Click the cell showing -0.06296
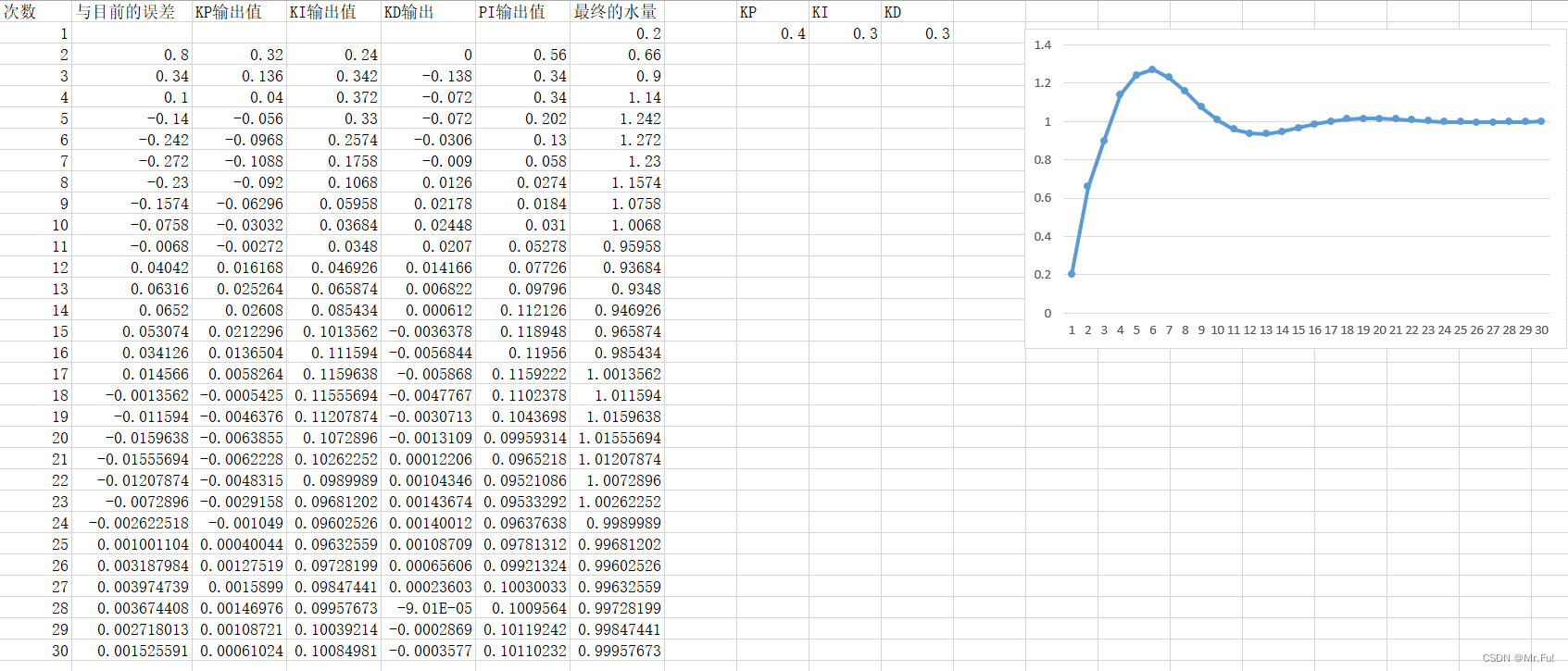1568x671 pixels. (x=239, y=204)
